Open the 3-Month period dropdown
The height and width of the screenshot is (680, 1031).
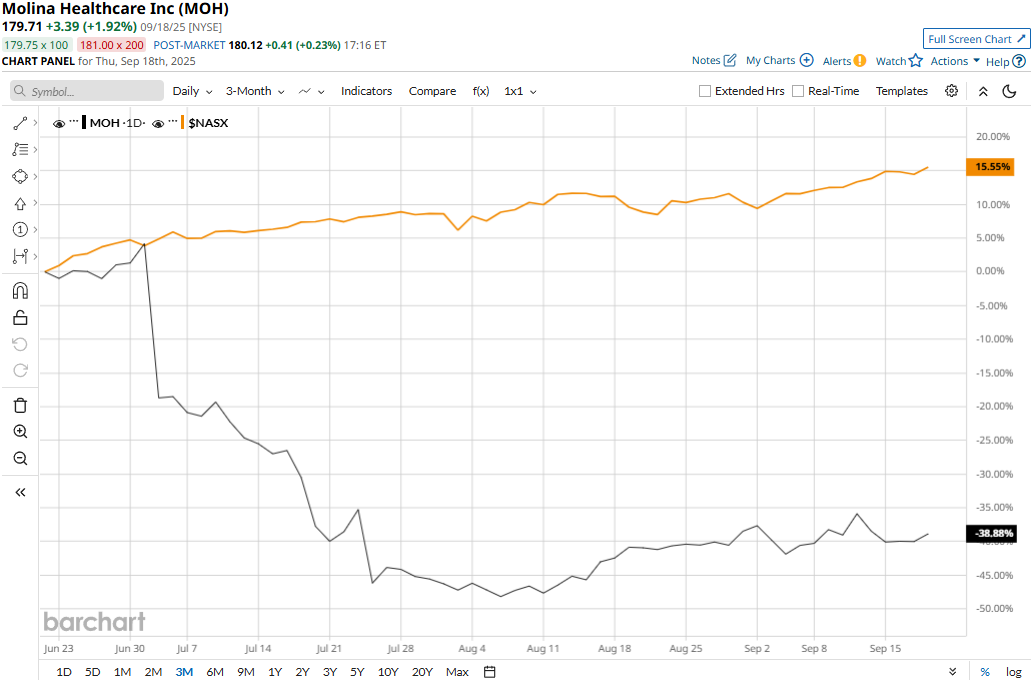255,91
